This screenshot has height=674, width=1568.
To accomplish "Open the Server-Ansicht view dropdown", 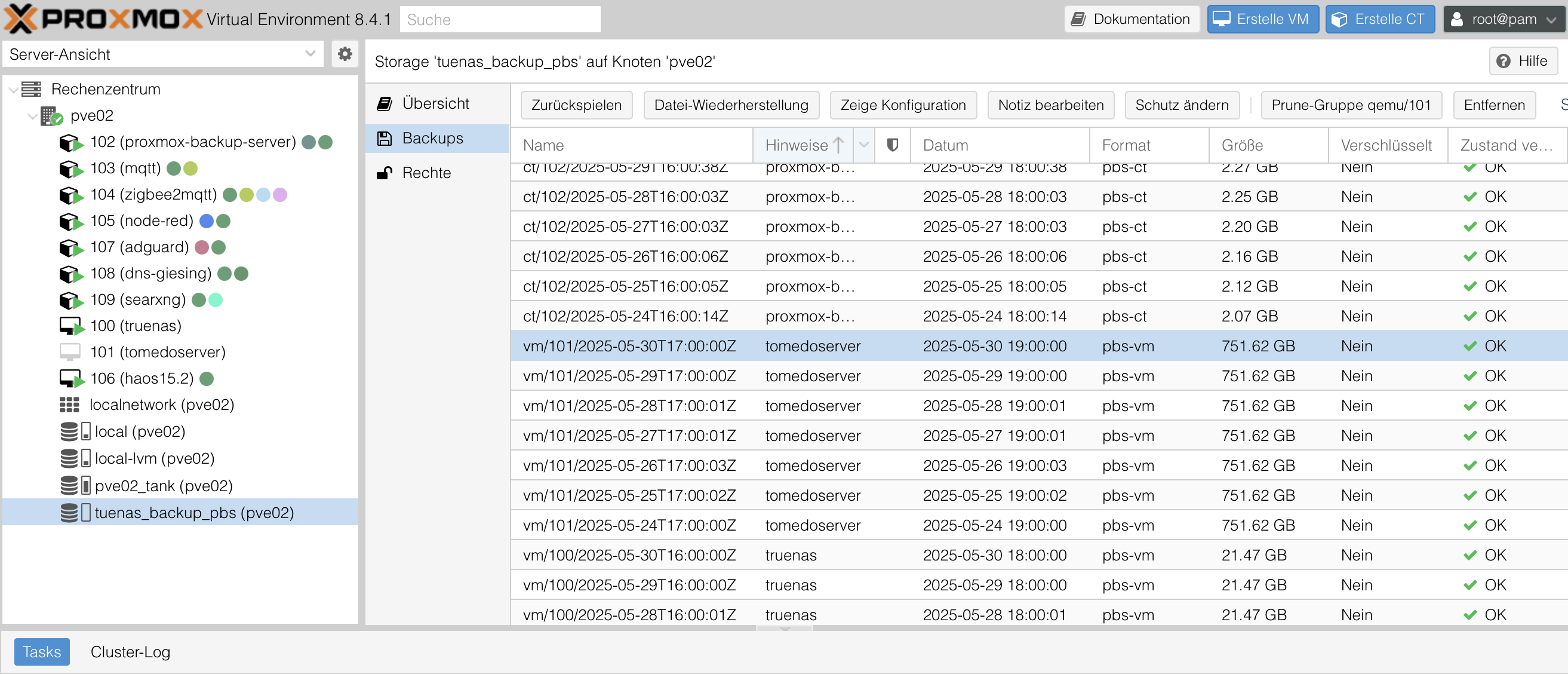I will pyautogui.click(x=163, y=54).
